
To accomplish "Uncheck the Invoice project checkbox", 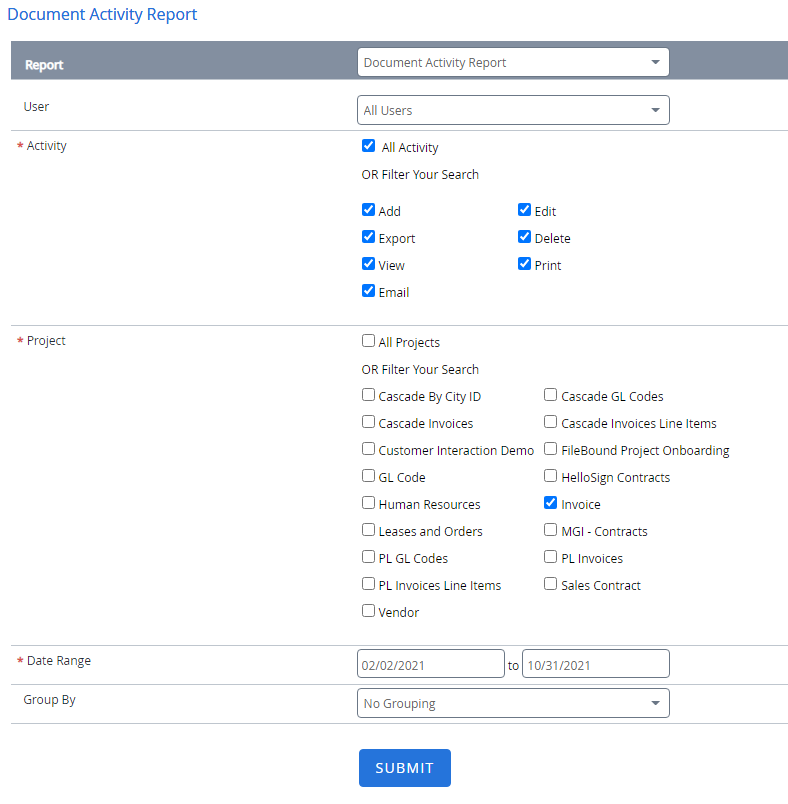I will (551, 503).
